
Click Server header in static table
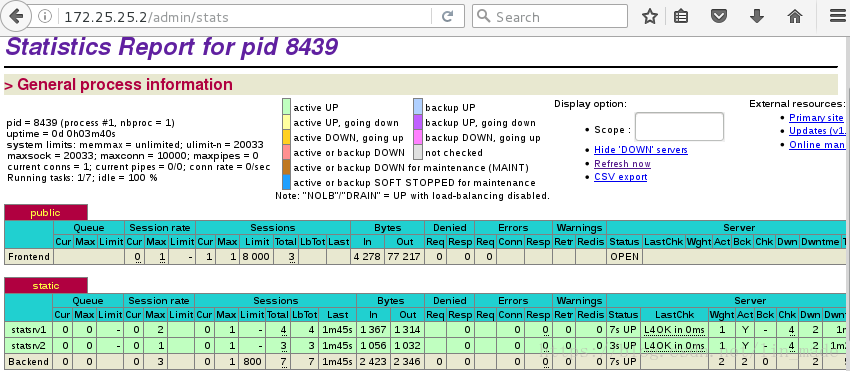750,300
